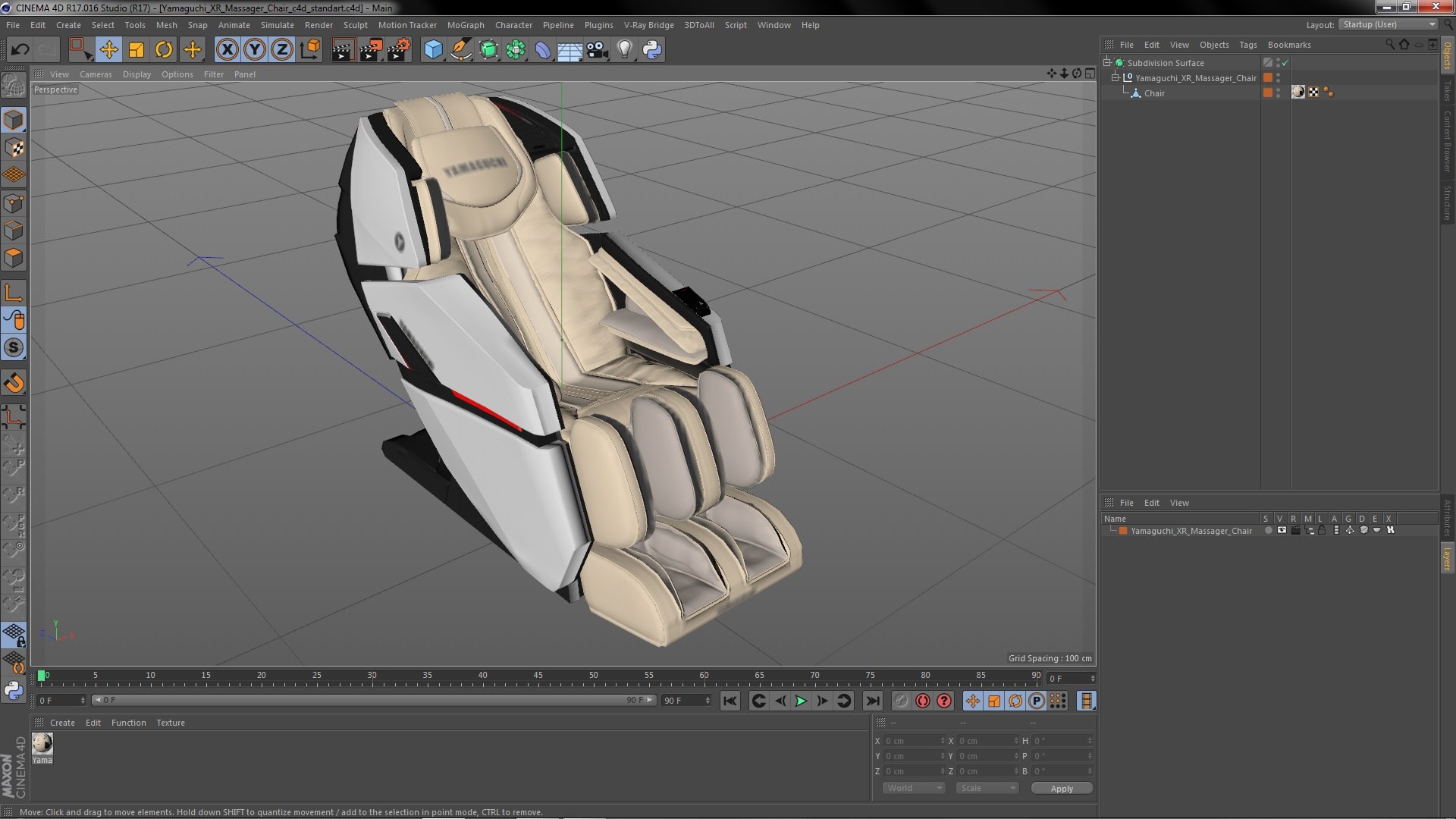The image size is (1456, 819).
Task: Activate the Scale tool in the top toolbar
Action: coord(136,50)
